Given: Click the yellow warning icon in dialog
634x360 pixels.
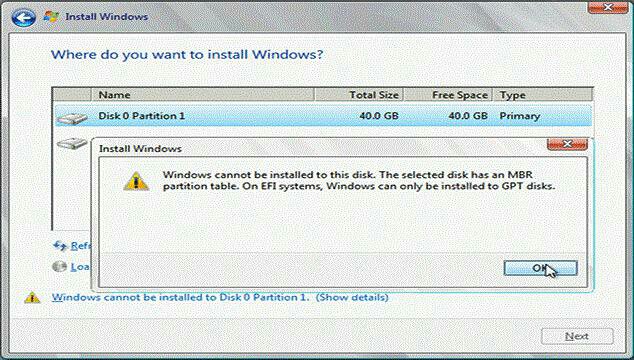Looking at the screenshot, I should (x=136, y=181).
